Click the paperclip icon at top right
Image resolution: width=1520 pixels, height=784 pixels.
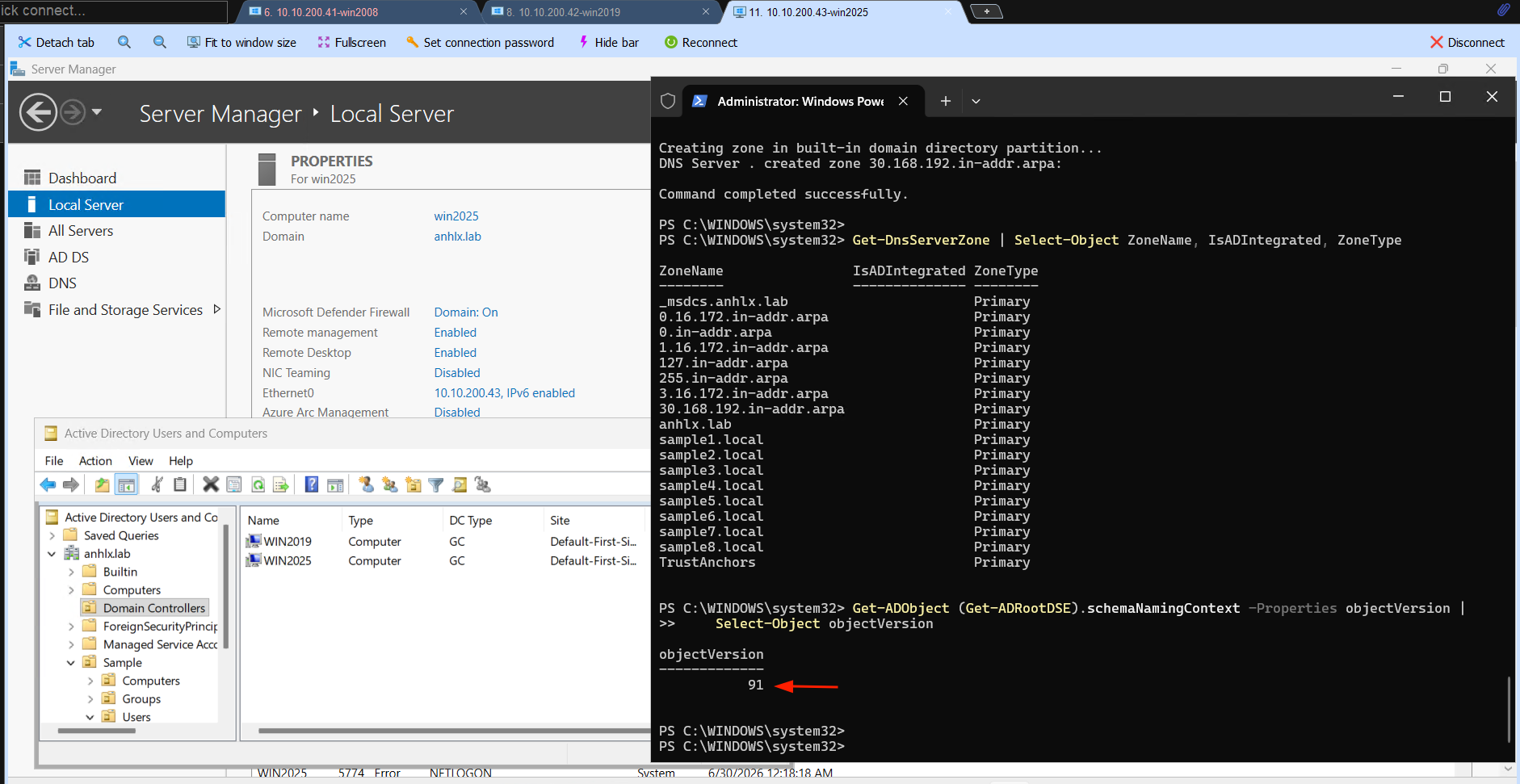(x=1503, y=10)
